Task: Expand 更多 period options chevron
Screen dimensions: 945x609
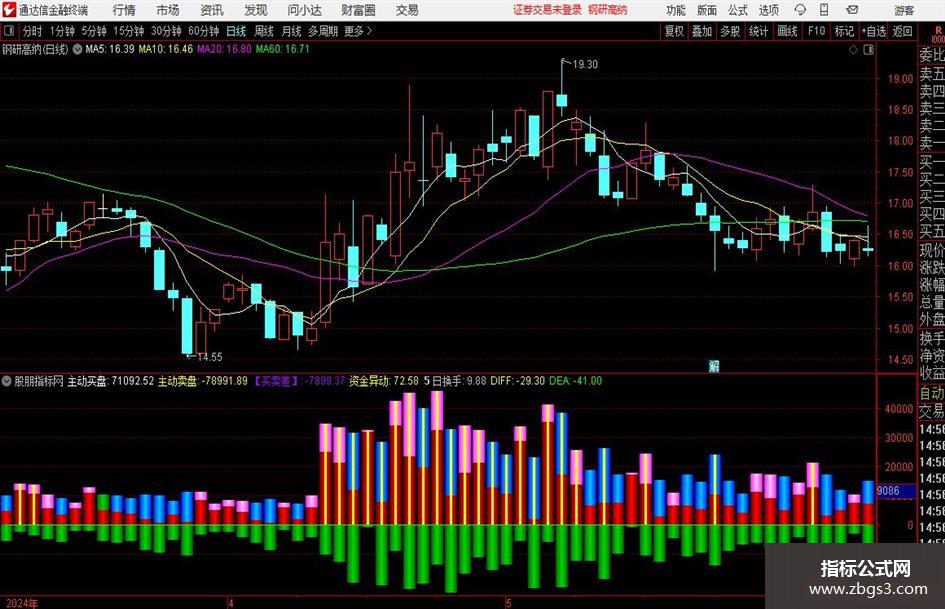Action: pyautogui.click(x=369, y=31)
